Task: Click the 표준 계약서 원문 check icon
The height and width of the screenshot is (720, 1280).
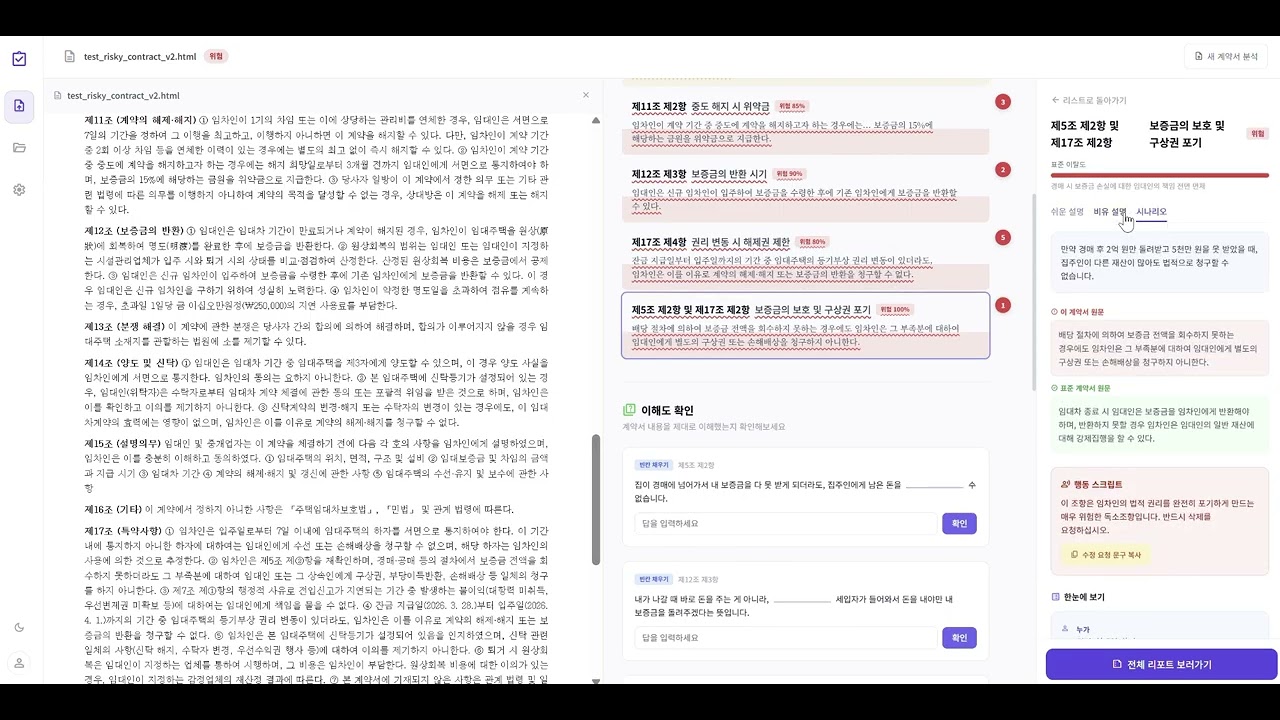Action: pos(1054,388)
